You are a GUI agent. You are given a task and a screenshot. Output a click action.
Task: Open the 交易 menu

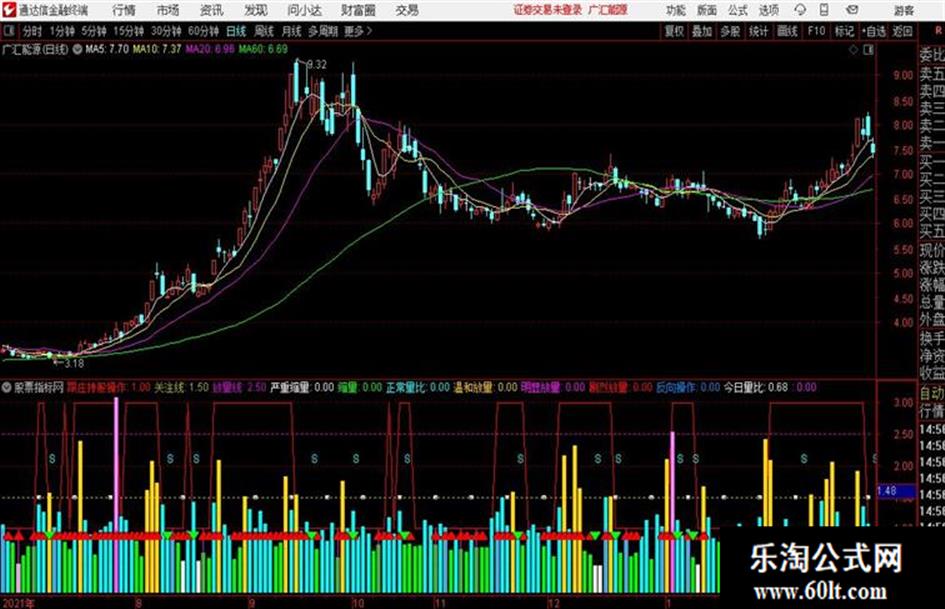407,10
